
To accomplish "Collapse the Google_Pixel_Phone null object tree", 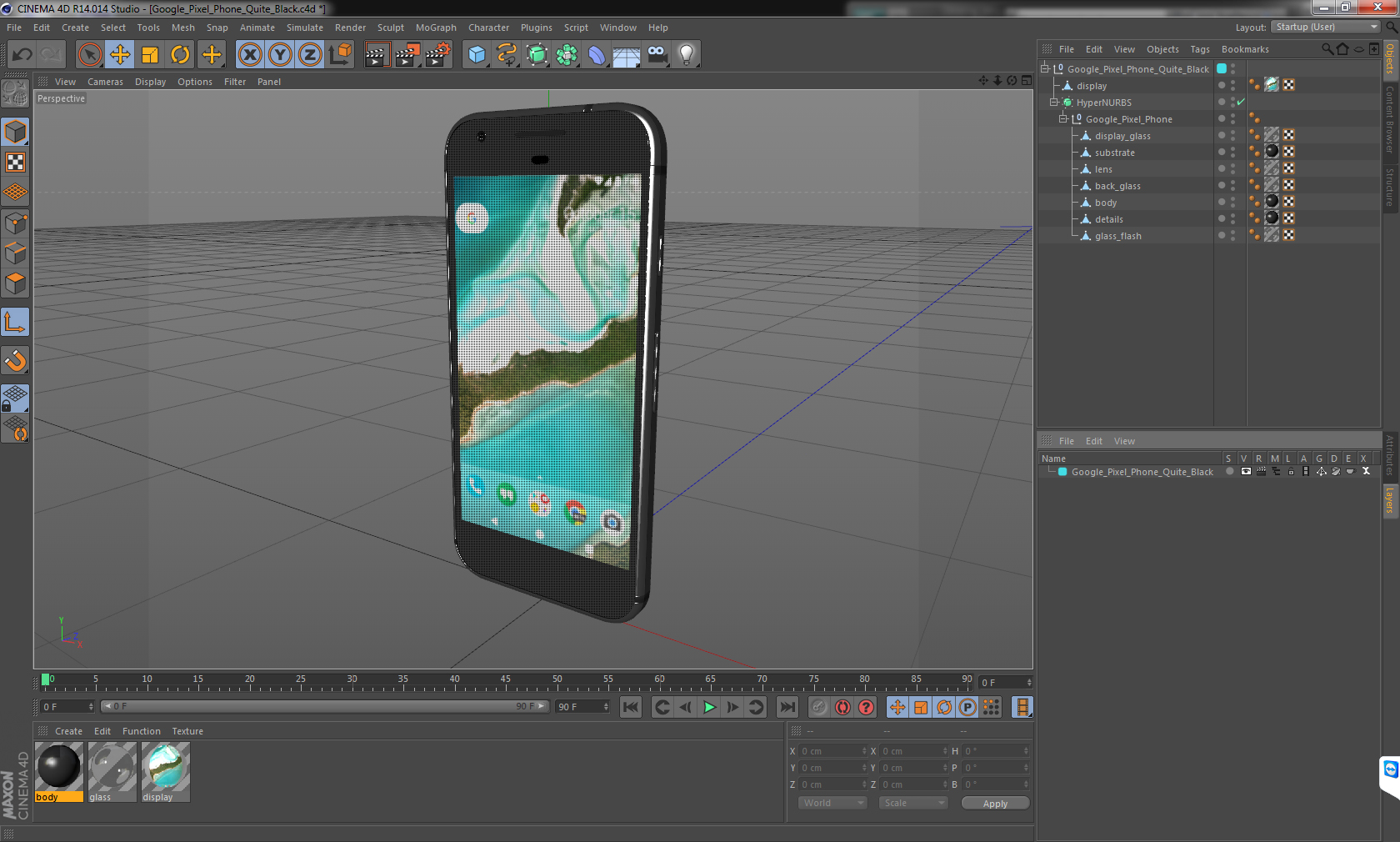I will [x=1062, y=119].
